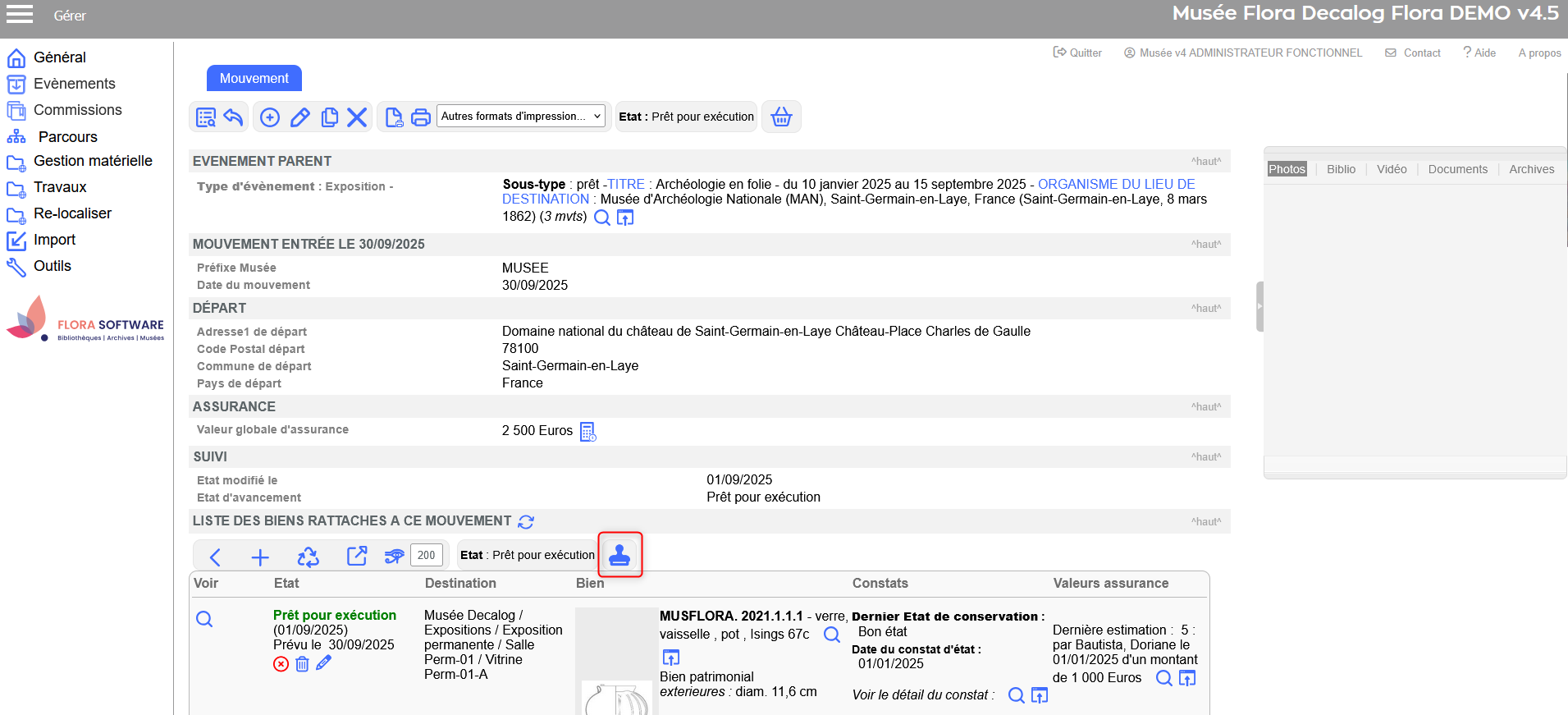
Task: Click the Quitter link
Action: 1077,53
